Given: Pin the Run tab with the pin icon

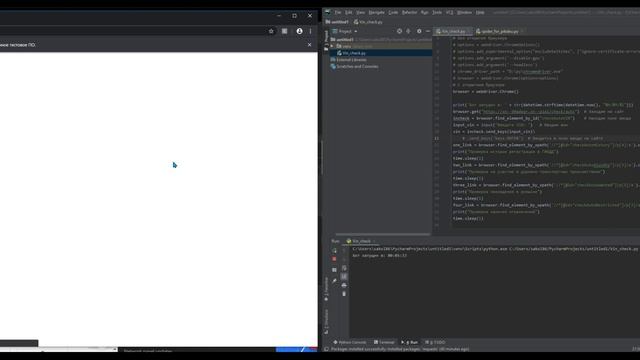Looking at the screenshot, I should pyautogui.click(x=334, y=281).
